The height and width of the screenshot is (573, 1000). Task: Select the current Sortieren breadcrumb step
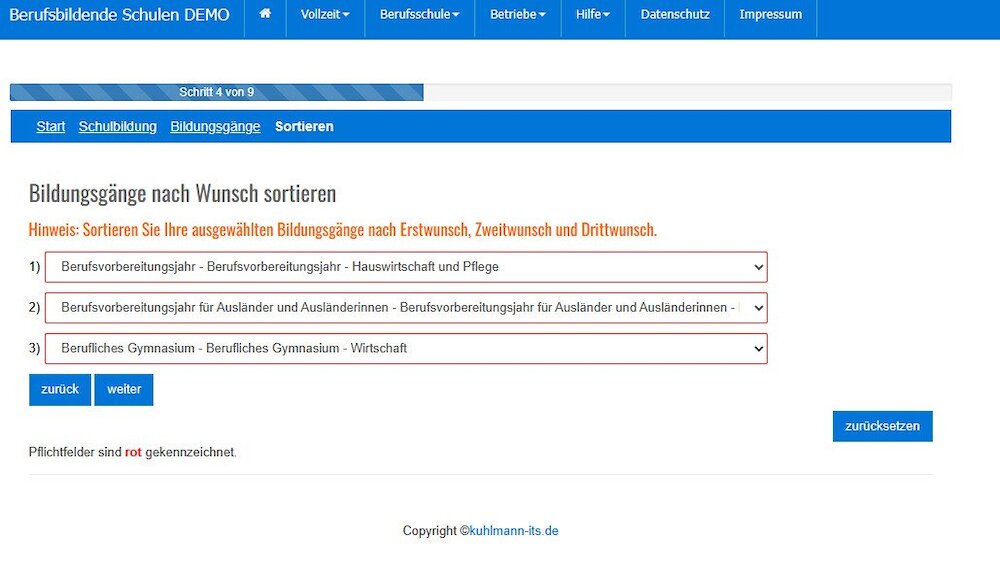click(304, 127)
